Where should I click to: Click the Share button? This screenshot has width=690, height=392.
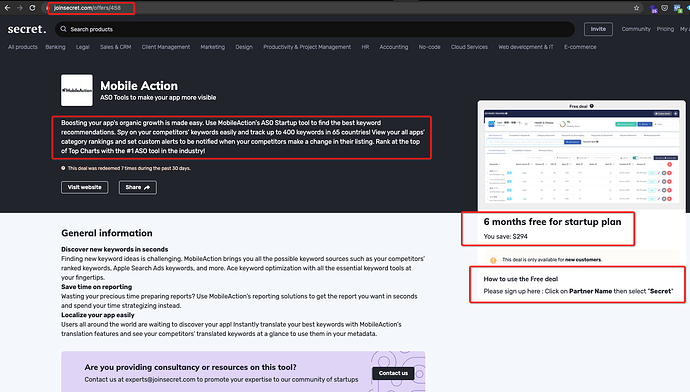tap(138, 187)
